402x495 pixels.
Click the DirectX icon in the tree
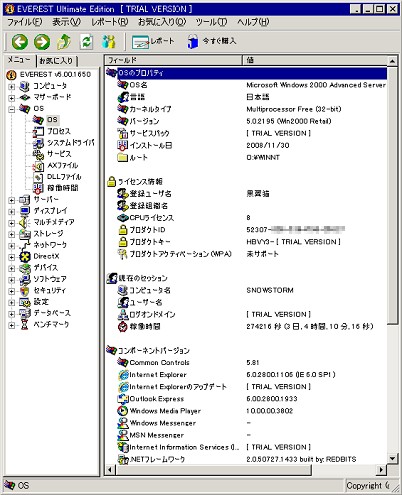(x=25, y=257)
